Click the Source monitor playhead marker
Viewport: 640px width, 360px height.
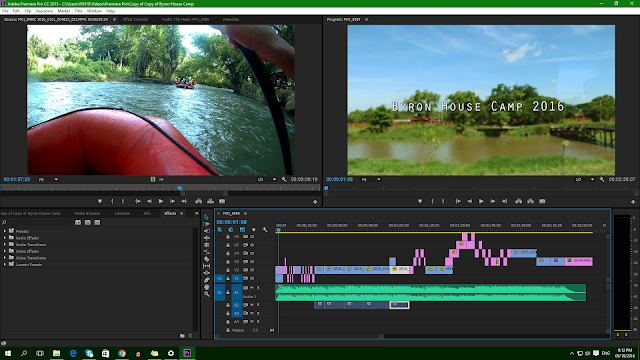point(180,188)
